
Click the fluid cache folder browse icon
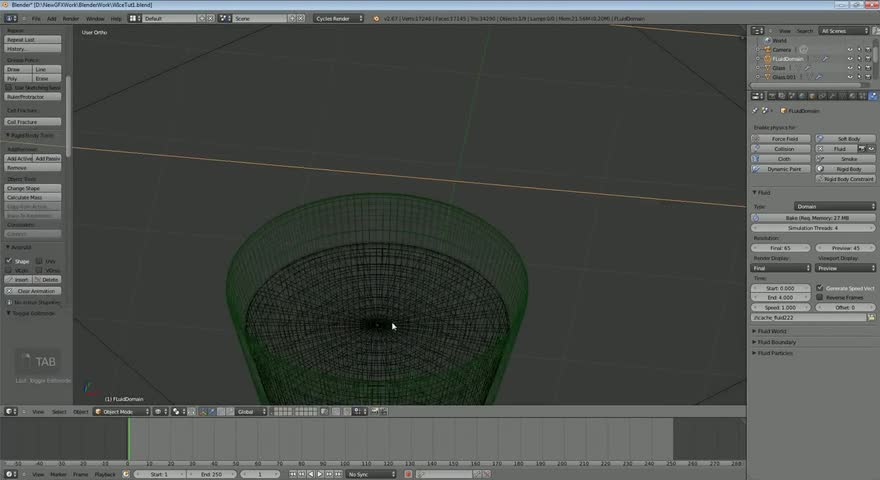872,317
